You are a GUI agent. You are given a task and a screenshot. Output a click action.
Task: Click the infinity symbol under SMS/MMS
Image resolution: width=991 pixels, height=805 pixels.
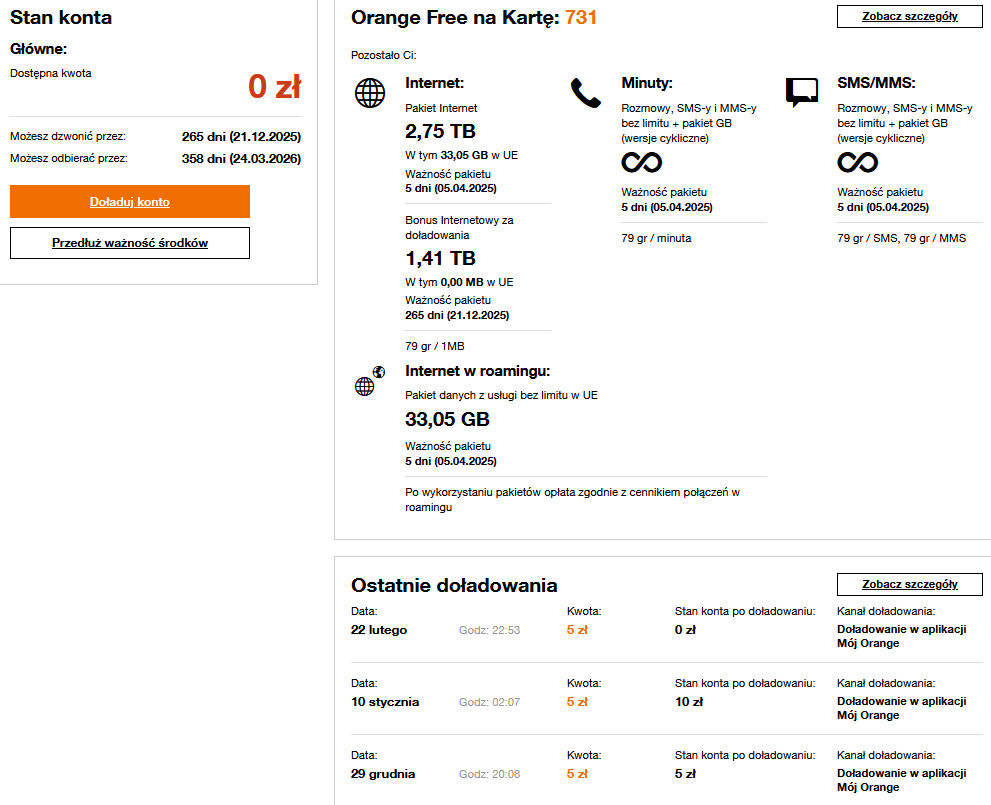[858, 162]
